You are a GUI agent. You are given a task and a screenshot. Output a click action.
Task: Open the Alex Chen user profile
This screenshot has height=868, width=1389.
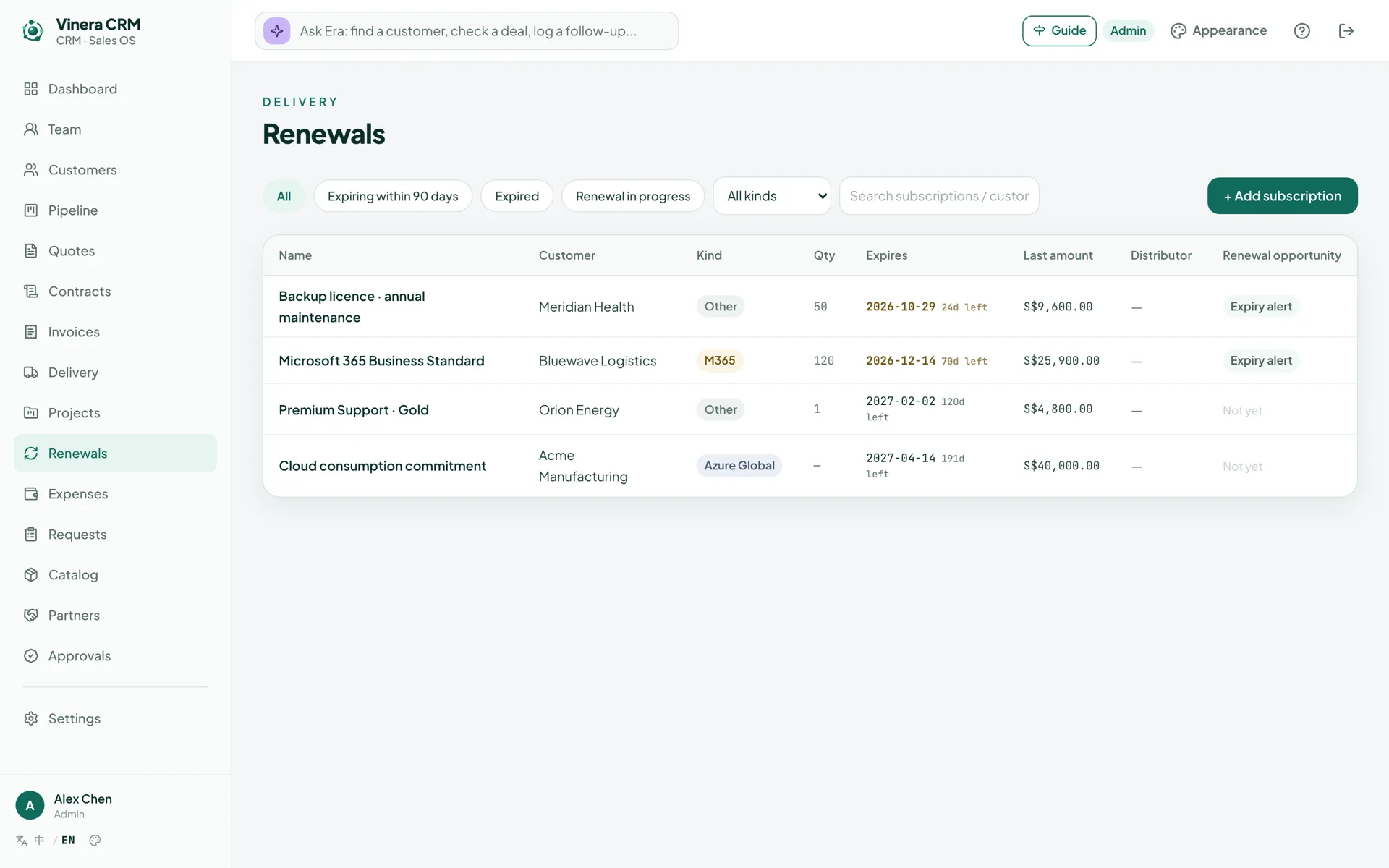tap(83, 805)
